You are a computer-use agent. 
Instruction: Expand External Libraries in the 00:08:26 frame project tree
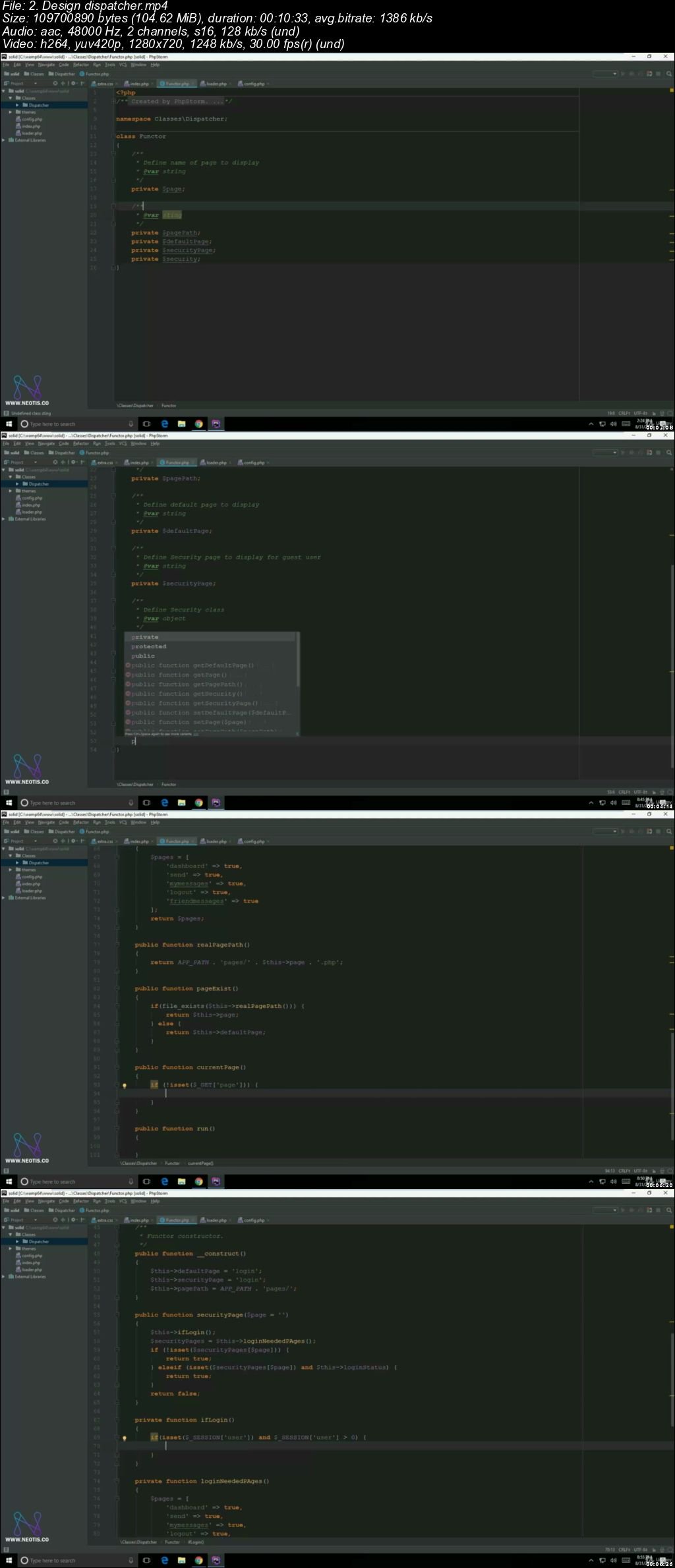coord(4,1277)
